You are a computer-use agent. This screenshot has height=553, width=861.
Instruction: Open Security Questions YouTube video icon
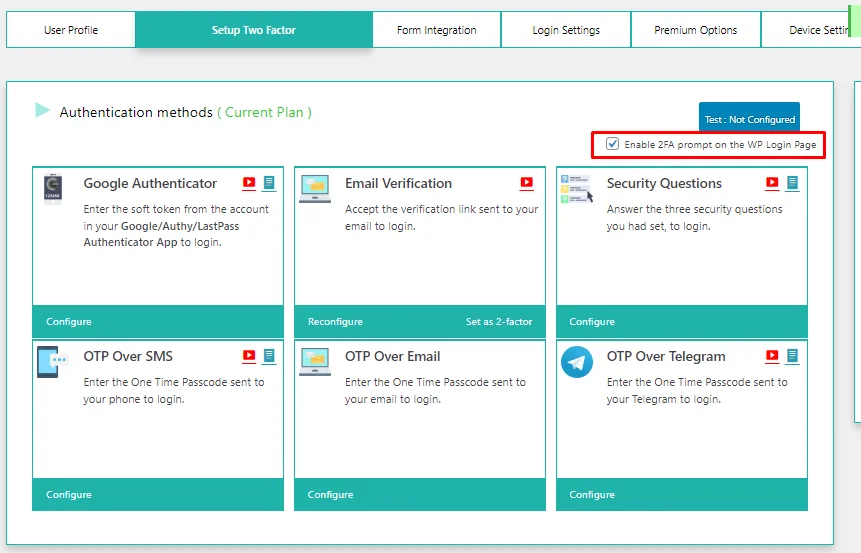(x=772, y=183)
